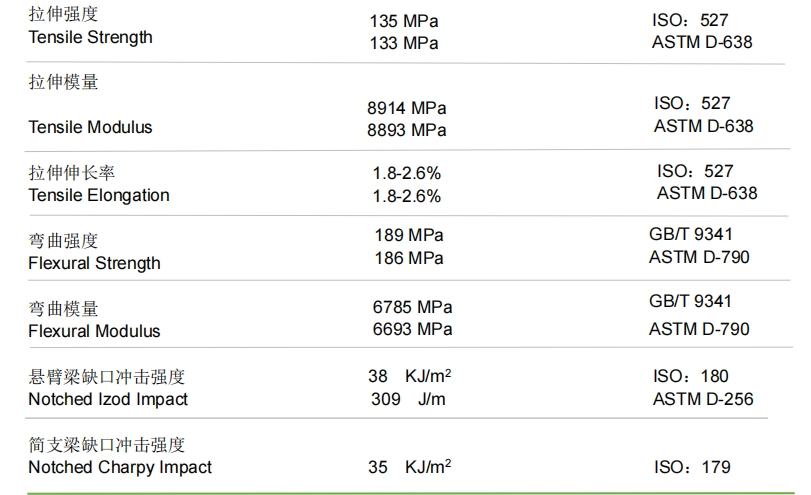The width and height of the screenshot is (811, 495).
Task: Click the Notched Charpy Impact label
Action: [120, 467]
